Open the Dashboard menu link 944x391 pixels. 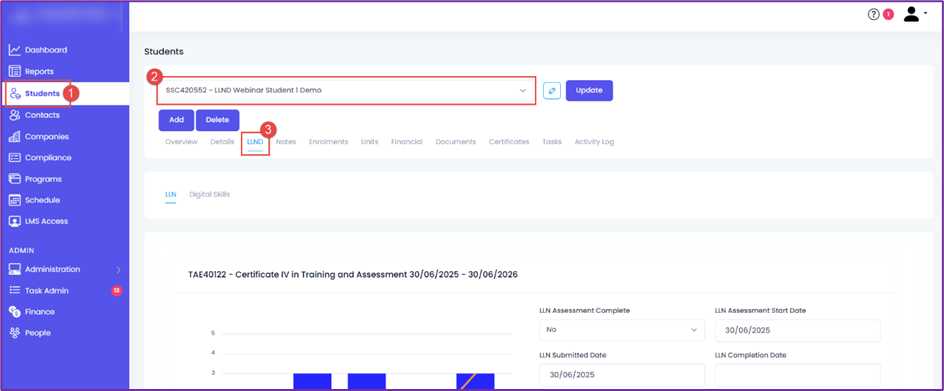pyautogui.click(x=46, y=50)
